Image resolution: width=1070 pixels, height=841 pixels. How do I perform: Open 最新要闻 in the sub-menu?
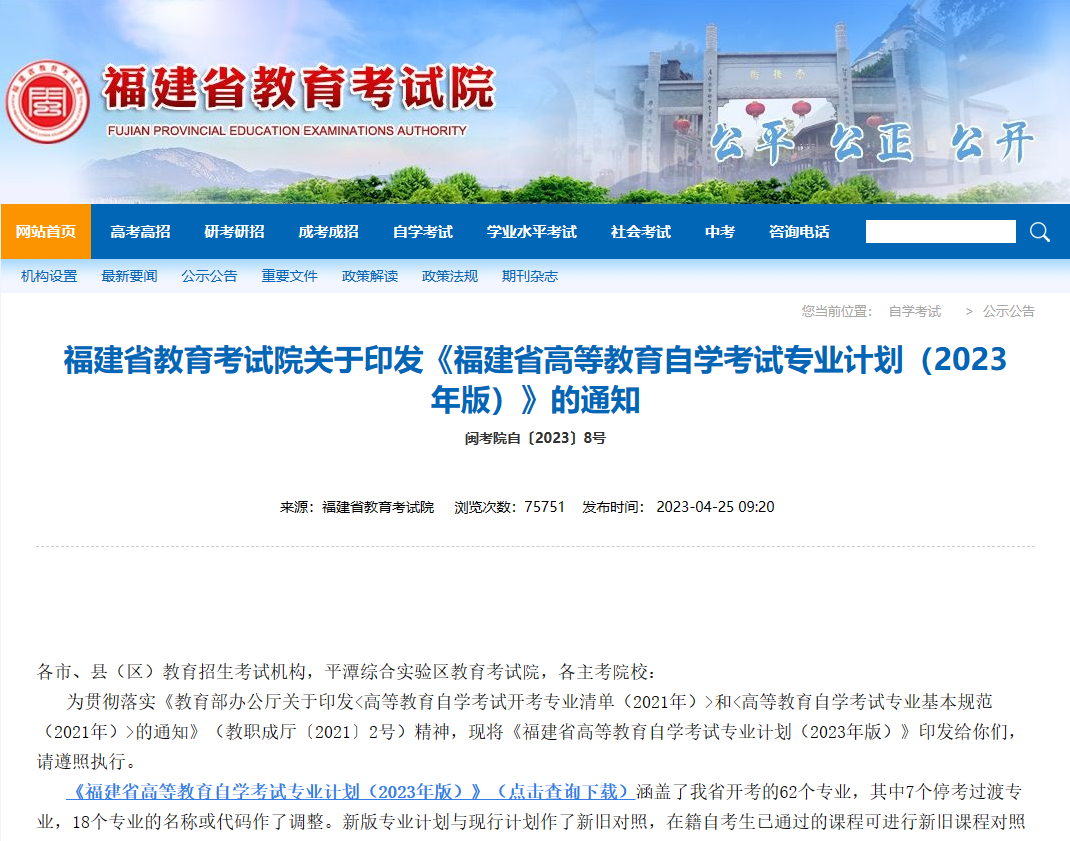(x=129, y=276)
